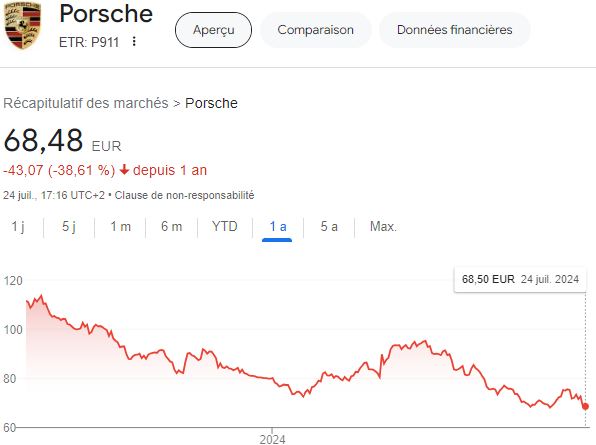Click the 2024 marker on chart axis
Screen dimensions: 596x445
(x=272, y=439)
